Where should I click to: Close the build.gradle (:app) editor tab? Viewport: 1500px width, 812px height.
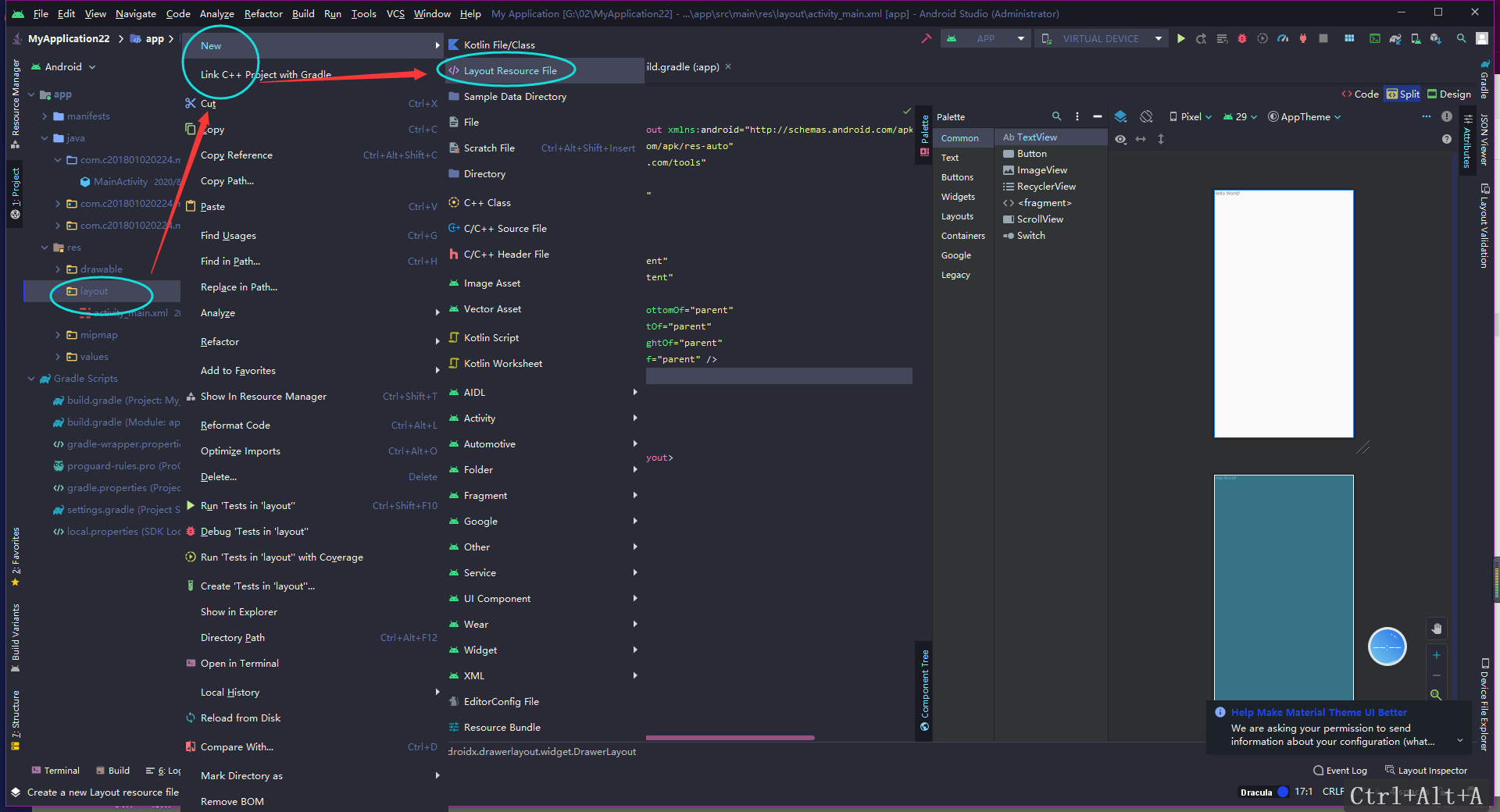728,66
